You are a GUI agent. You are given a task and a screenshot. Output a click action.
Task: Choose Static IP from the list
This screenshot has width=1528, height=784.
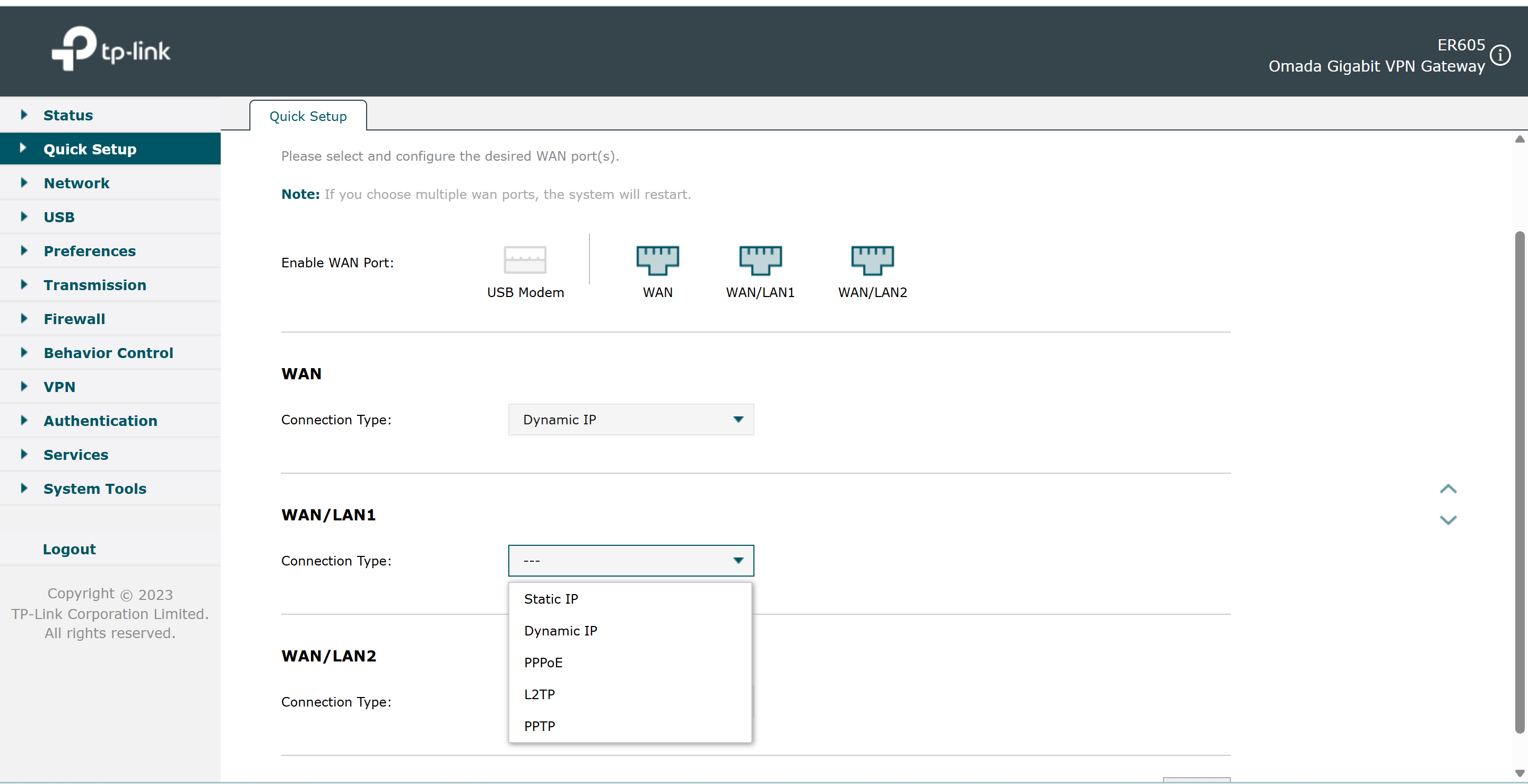(630, 599)
